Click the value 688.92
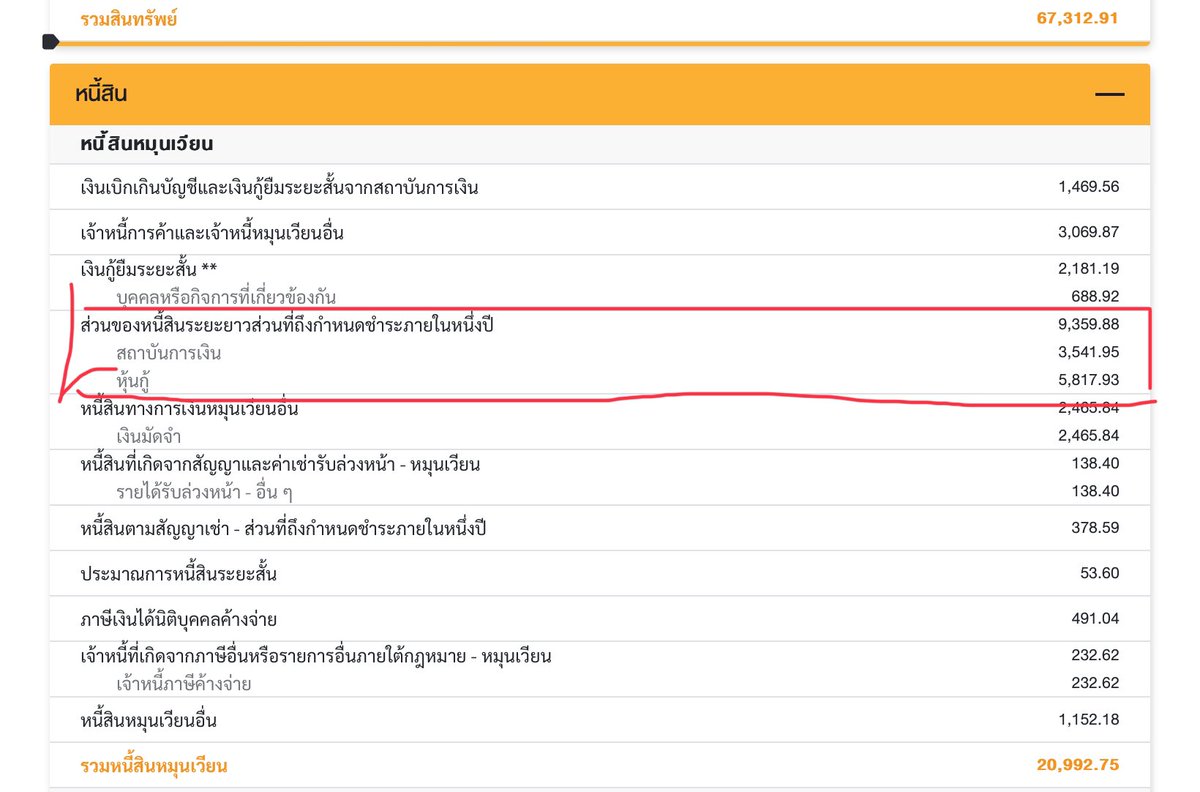1200x792 pixels. tap(1096, 297)
